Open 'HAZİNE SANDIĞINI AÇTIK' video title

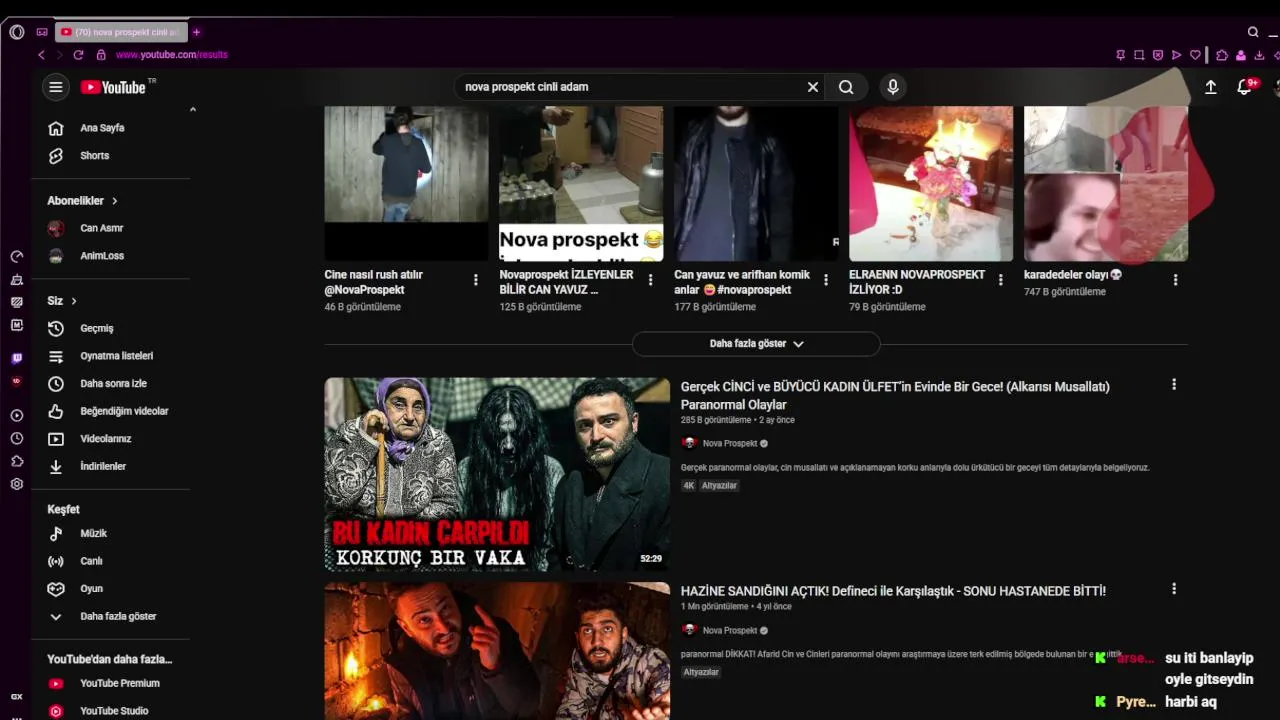[x=893, y=591]
